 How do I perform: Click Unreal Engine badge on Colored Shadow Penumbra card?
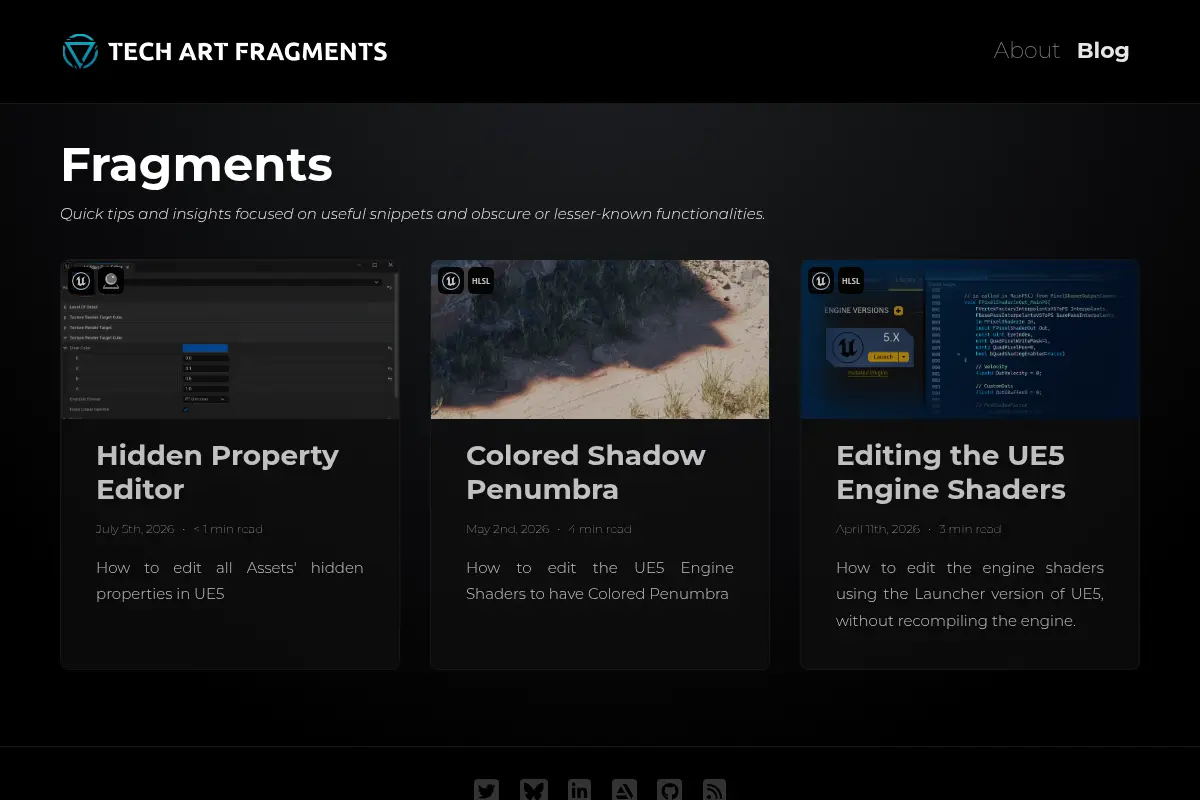tap(451, 281)
